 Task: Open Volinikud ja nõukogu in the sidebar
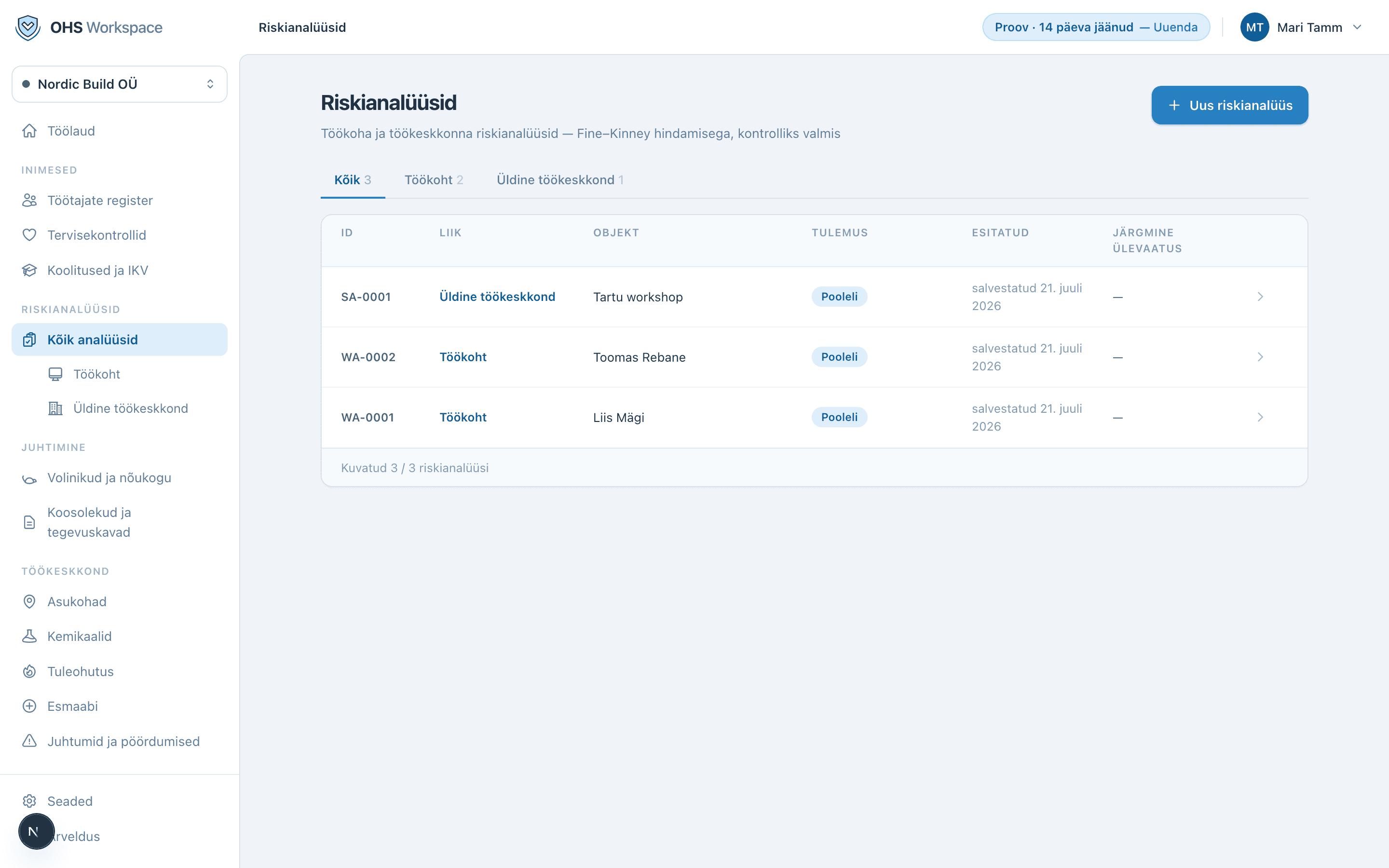pos(120,478)
